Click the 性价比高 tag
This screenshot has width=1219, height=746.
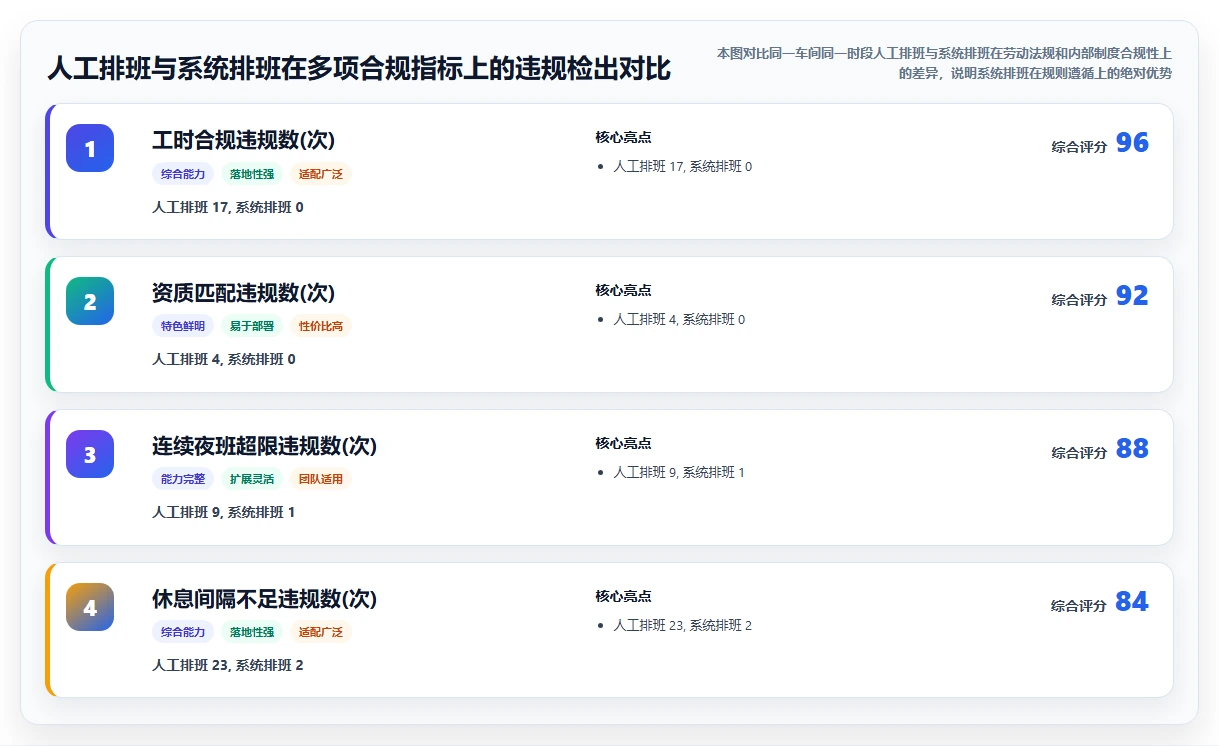point(321,326)
